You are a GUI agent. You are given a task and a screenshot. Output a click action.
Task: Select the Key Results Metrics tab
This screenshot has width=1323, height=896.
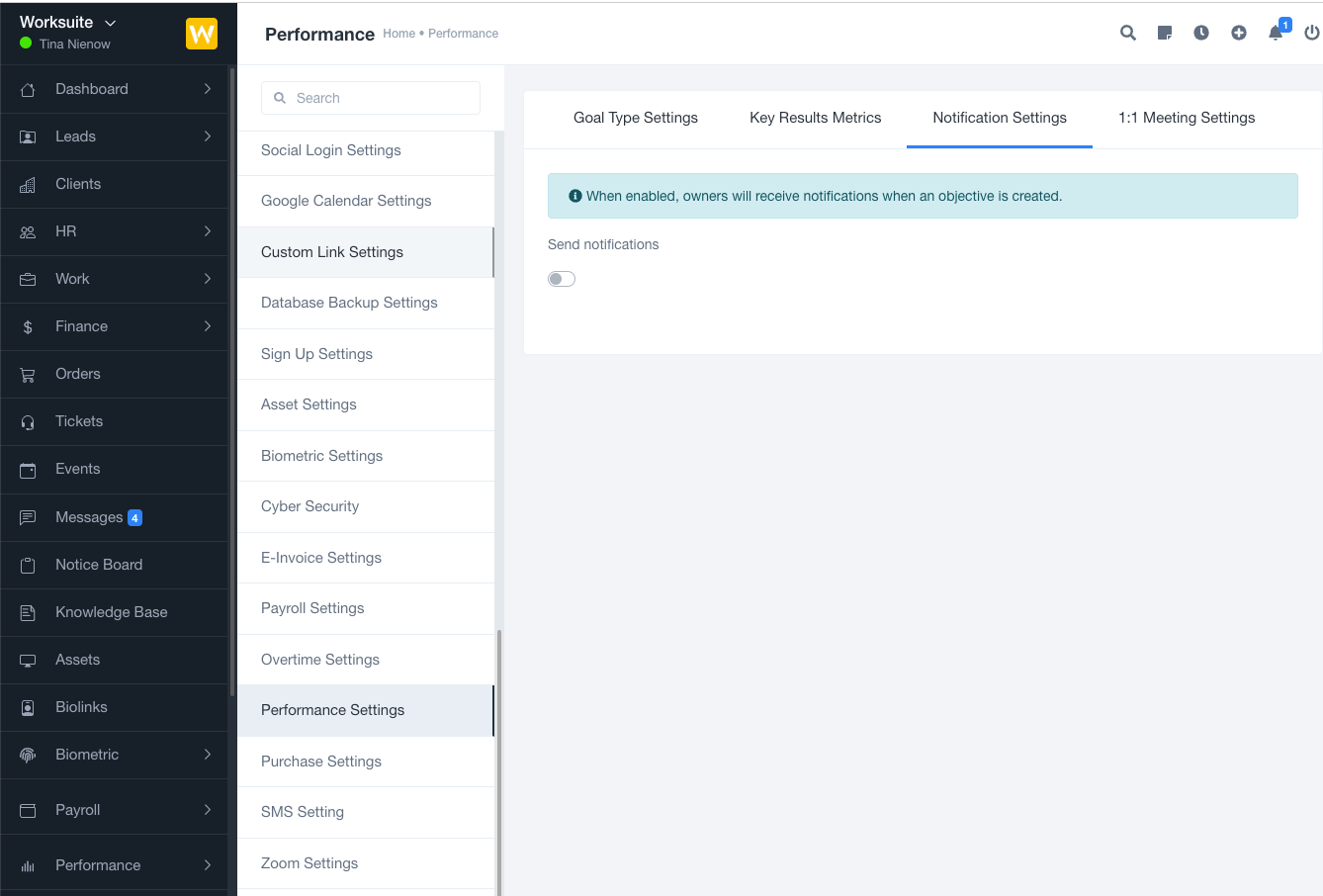pyautogui.click(x=816, y=118)
